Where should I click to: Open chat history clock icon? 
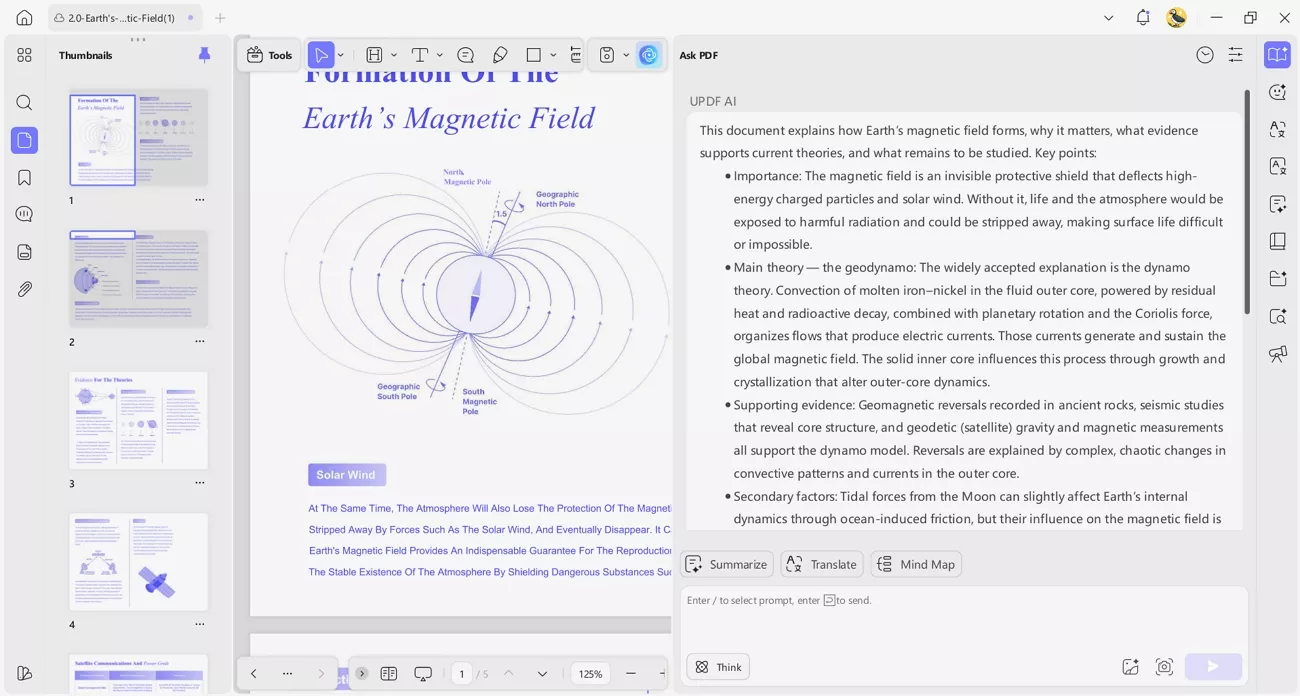1205,55
